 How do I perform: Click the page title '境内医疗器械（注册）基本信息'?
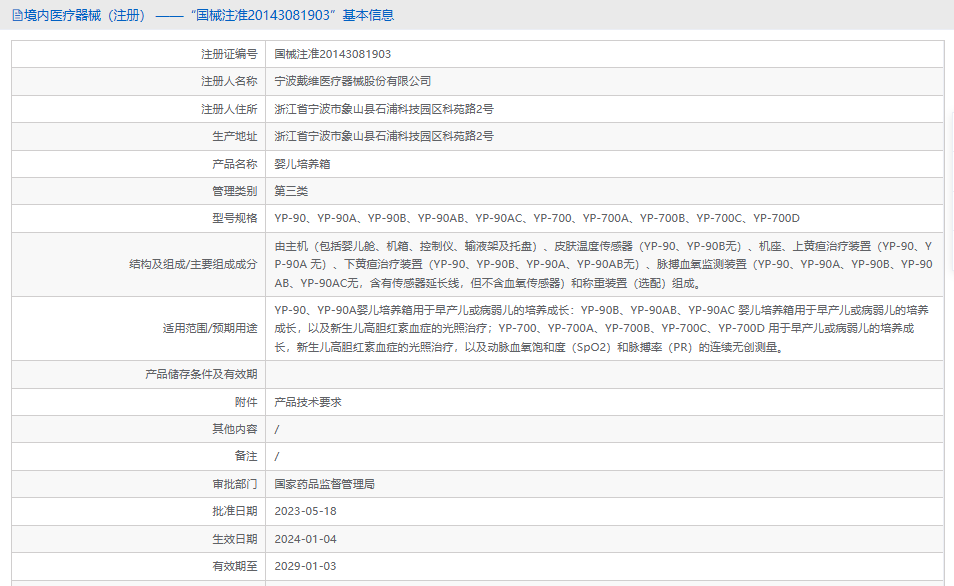click(x=209, y=15)
